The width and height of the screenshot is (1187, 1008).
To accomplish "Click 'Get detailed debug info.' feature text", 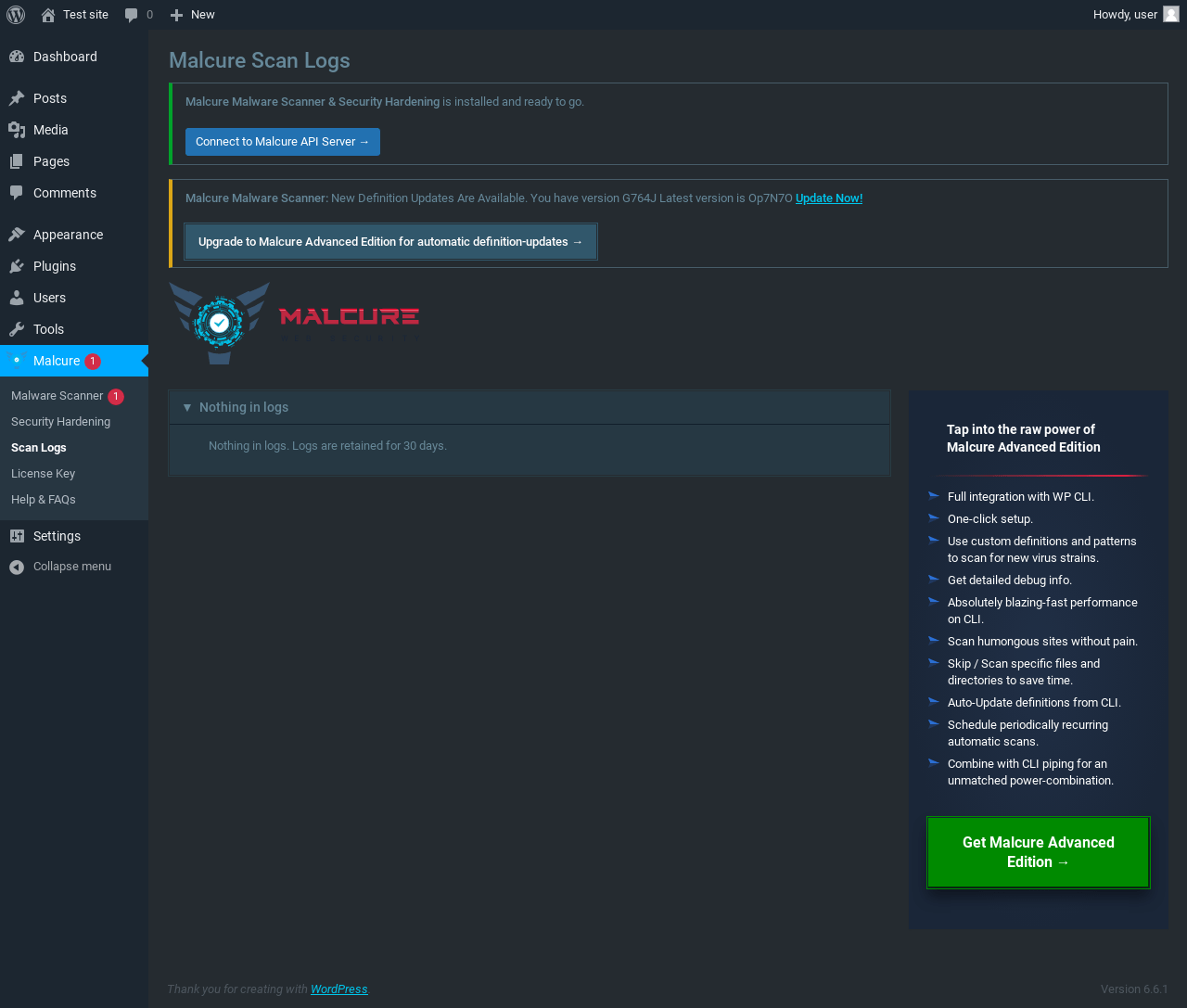I will pos(1010,581).
